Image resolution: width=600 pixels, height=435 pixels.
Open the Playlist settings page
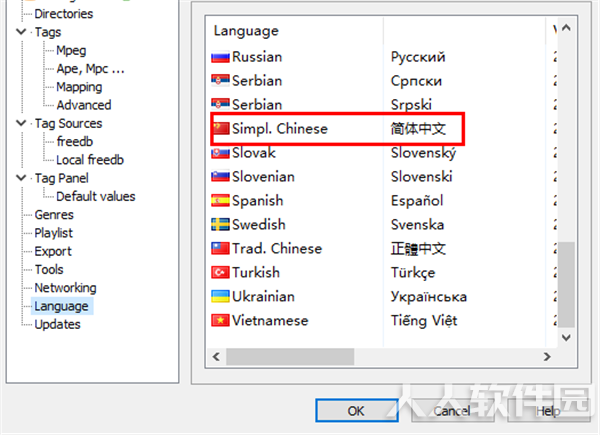pos(54,233)
